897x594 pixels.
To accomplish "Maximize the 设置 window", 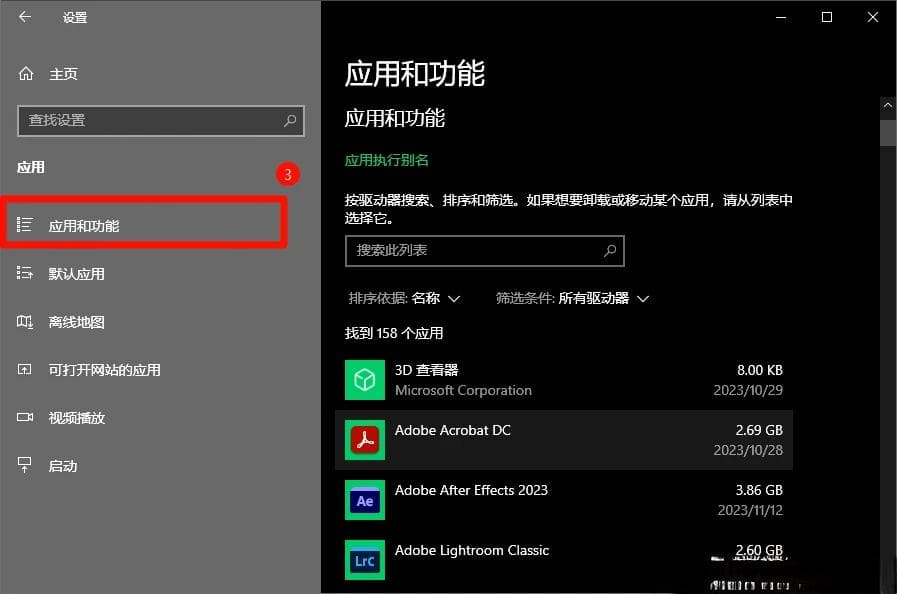I will pyautogui.click(x=827, y=17).
